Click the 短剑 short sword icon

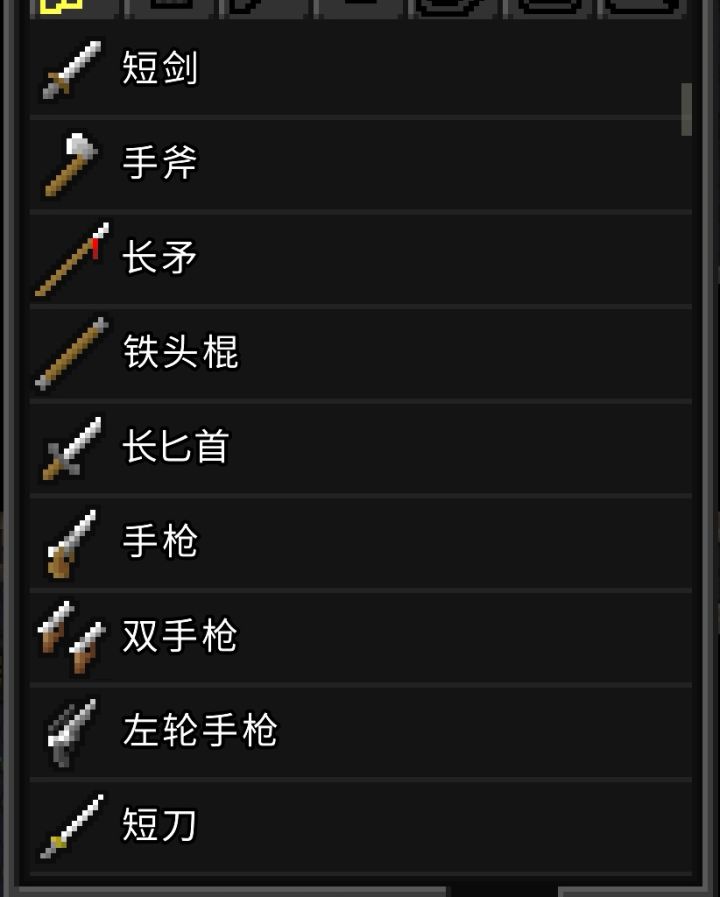tap(71, 69)
